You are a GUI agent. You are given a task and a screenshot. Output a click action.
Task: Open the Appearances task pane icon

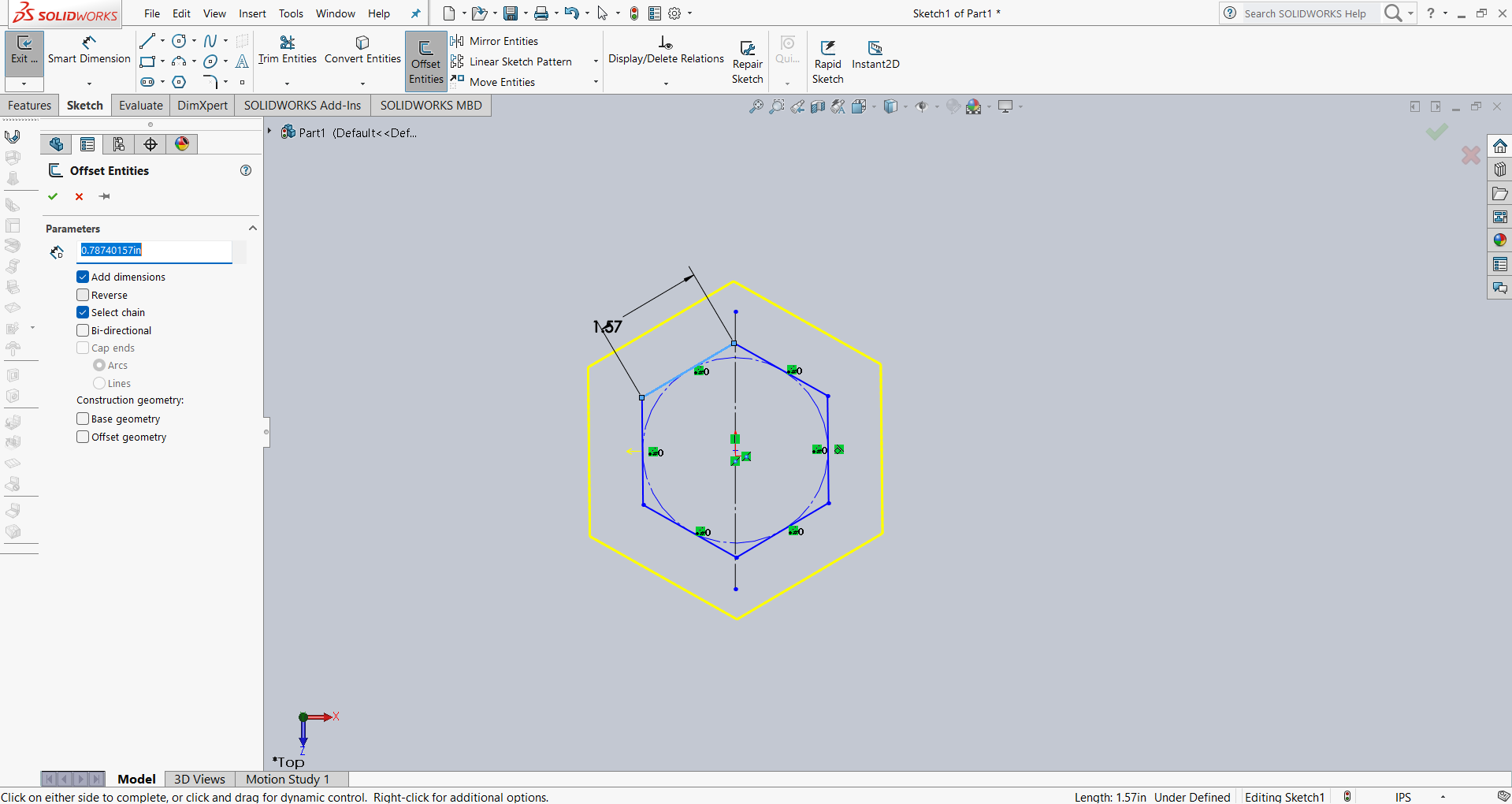(1499, 240)
